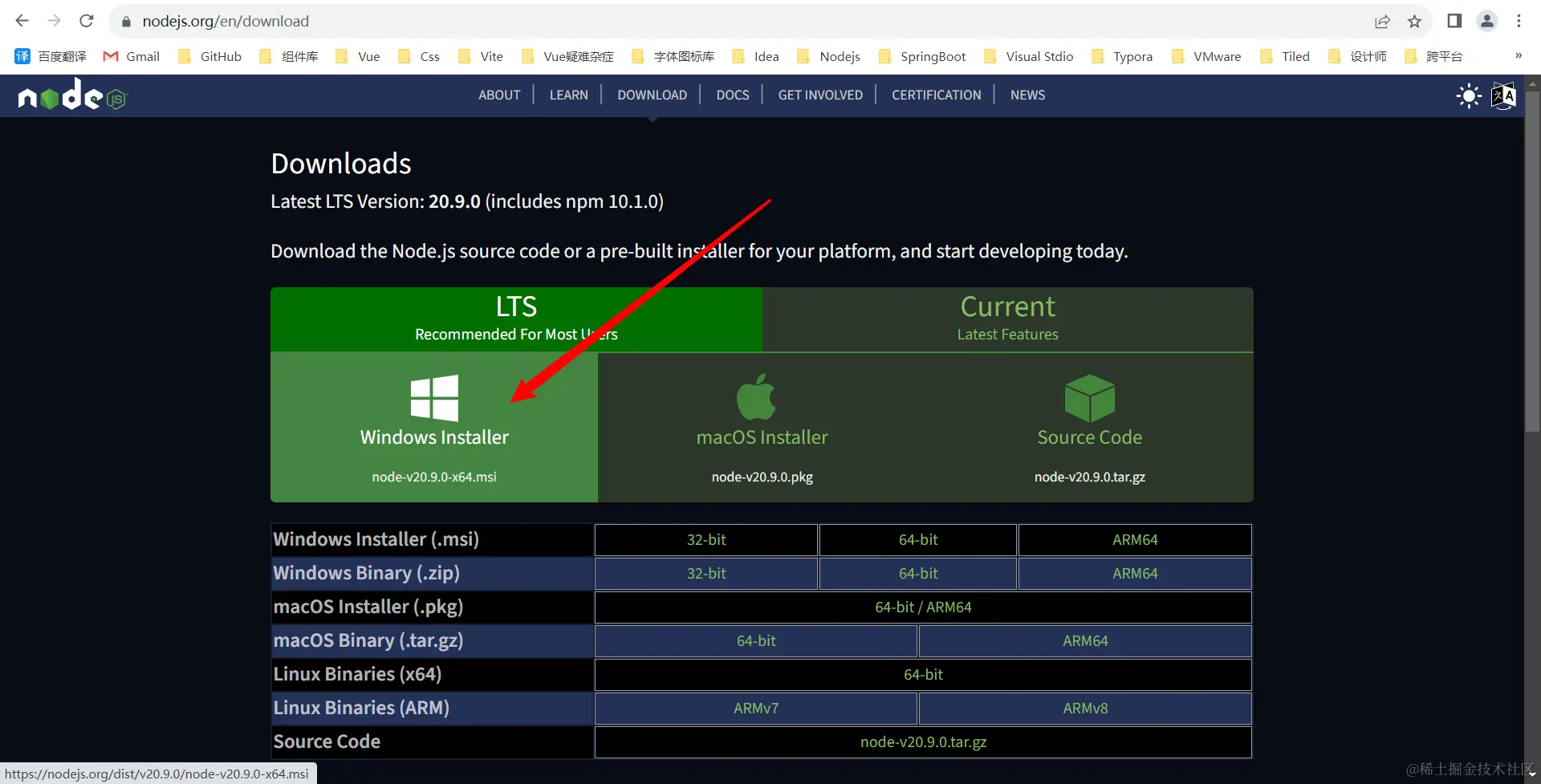Open the 跨平台 bookmarks folder
This screenshot has width=1541, height=784.
pos(1433,56)
